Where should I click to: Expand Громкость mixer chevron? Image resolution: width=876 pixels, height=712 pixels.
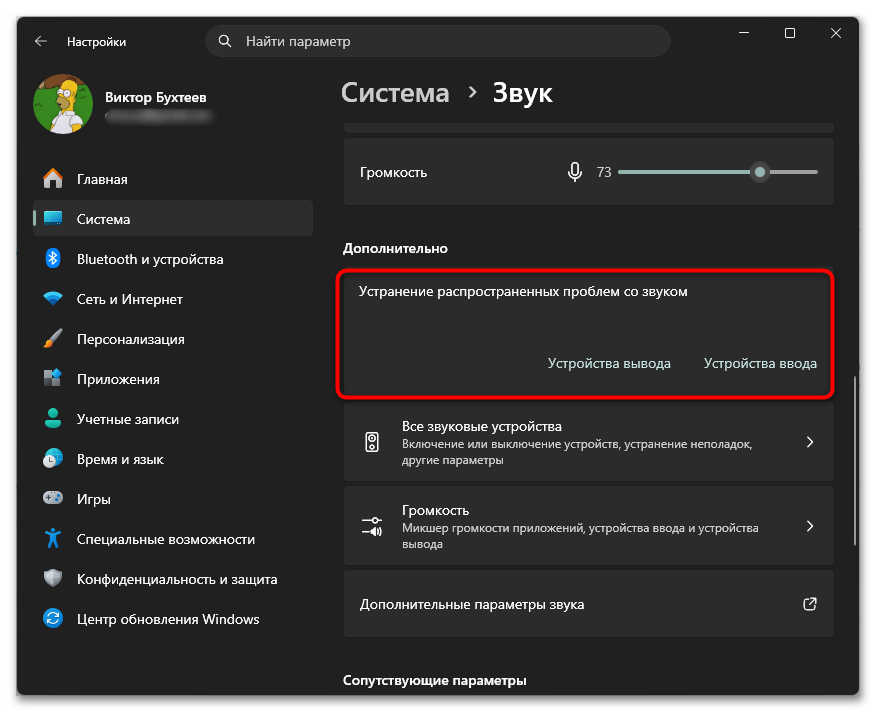(x=810, y=526)
